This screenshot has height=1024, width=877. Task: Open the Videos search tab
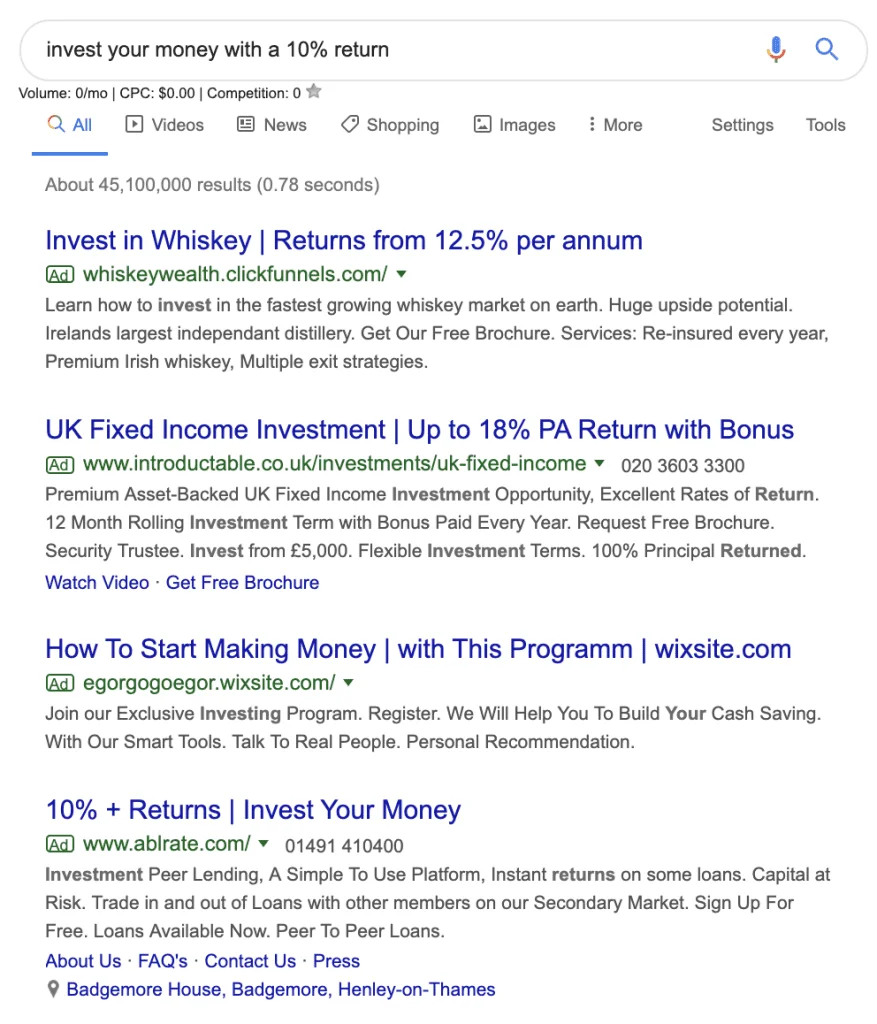tap(165, 125)
